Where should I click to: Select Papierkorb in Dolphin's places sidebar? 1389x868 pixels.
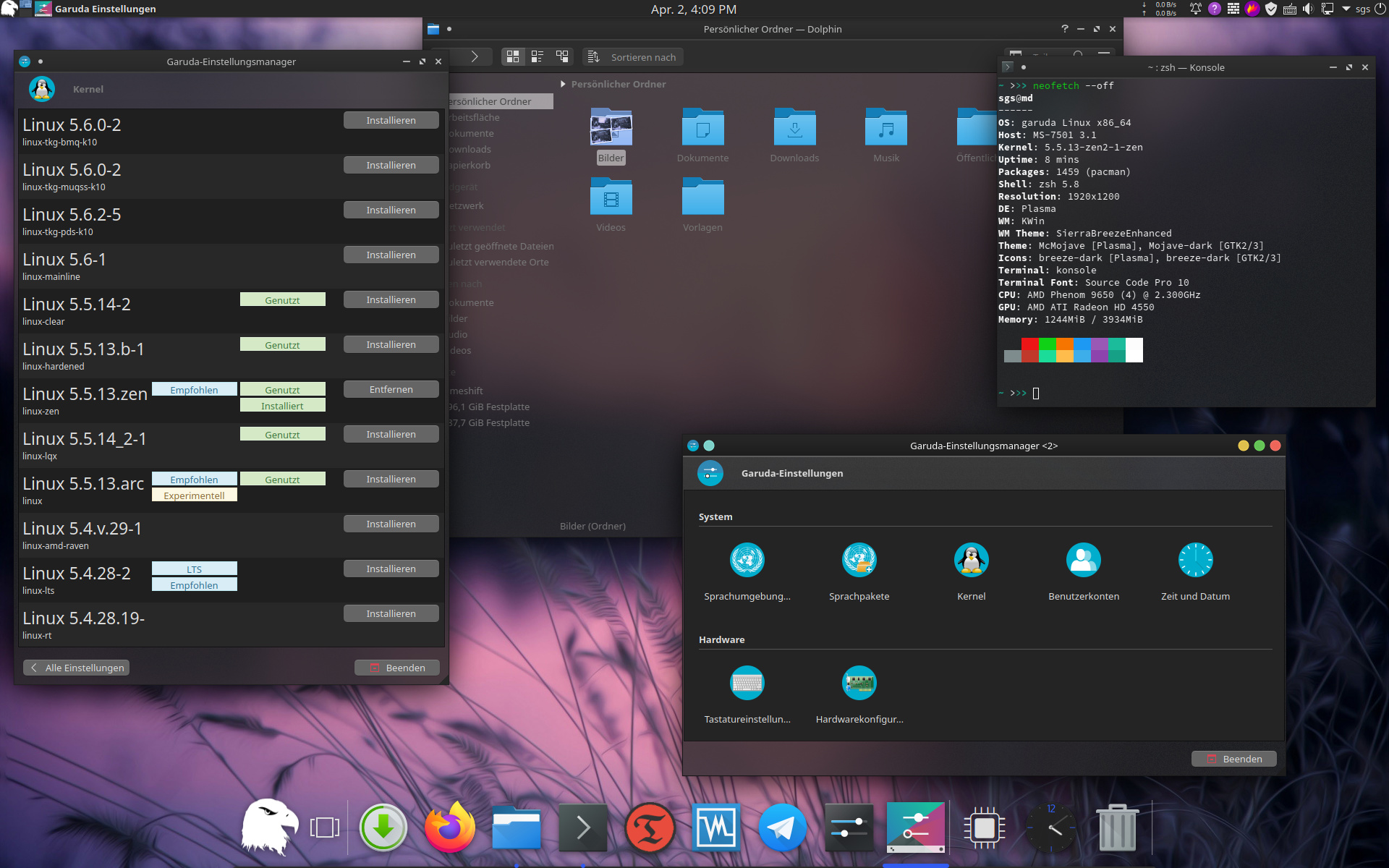(470, 166)
